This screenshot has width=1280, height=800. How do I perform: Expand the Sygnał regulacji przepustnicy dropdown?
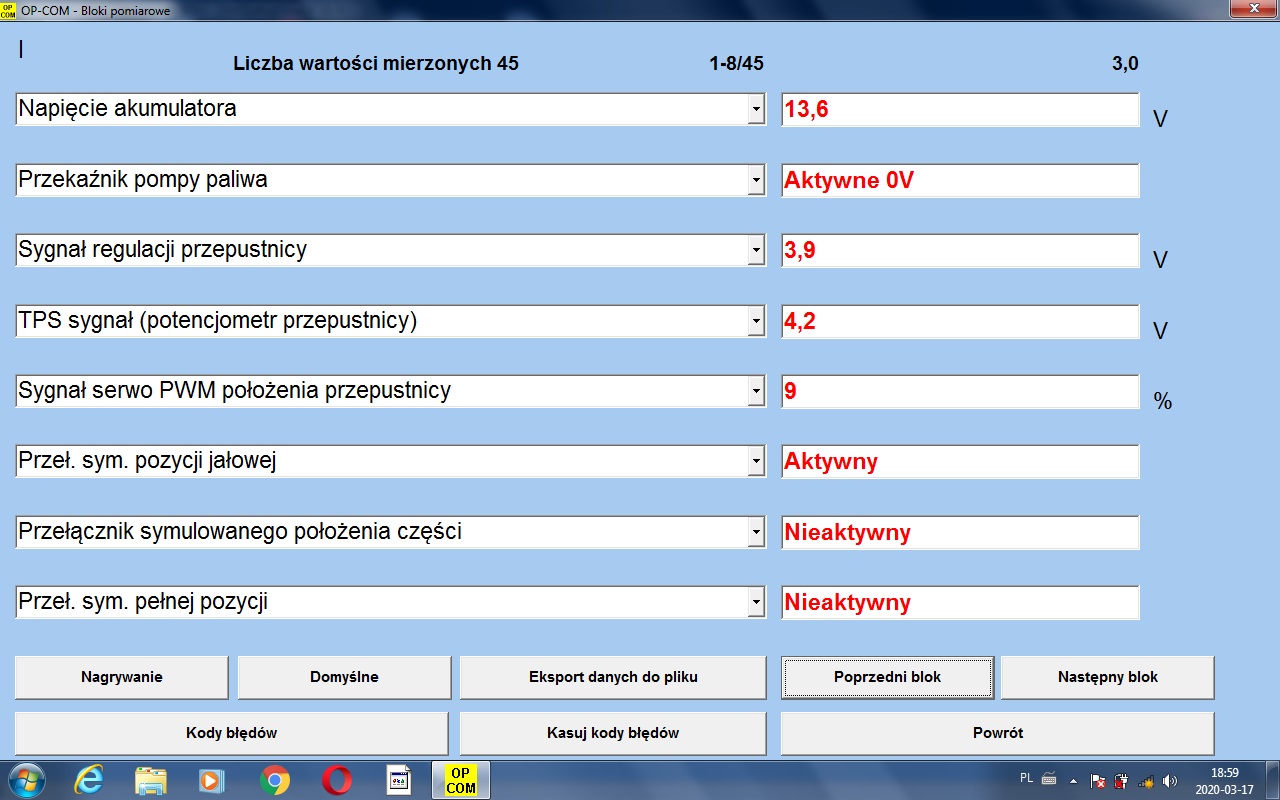pos(756,251)
